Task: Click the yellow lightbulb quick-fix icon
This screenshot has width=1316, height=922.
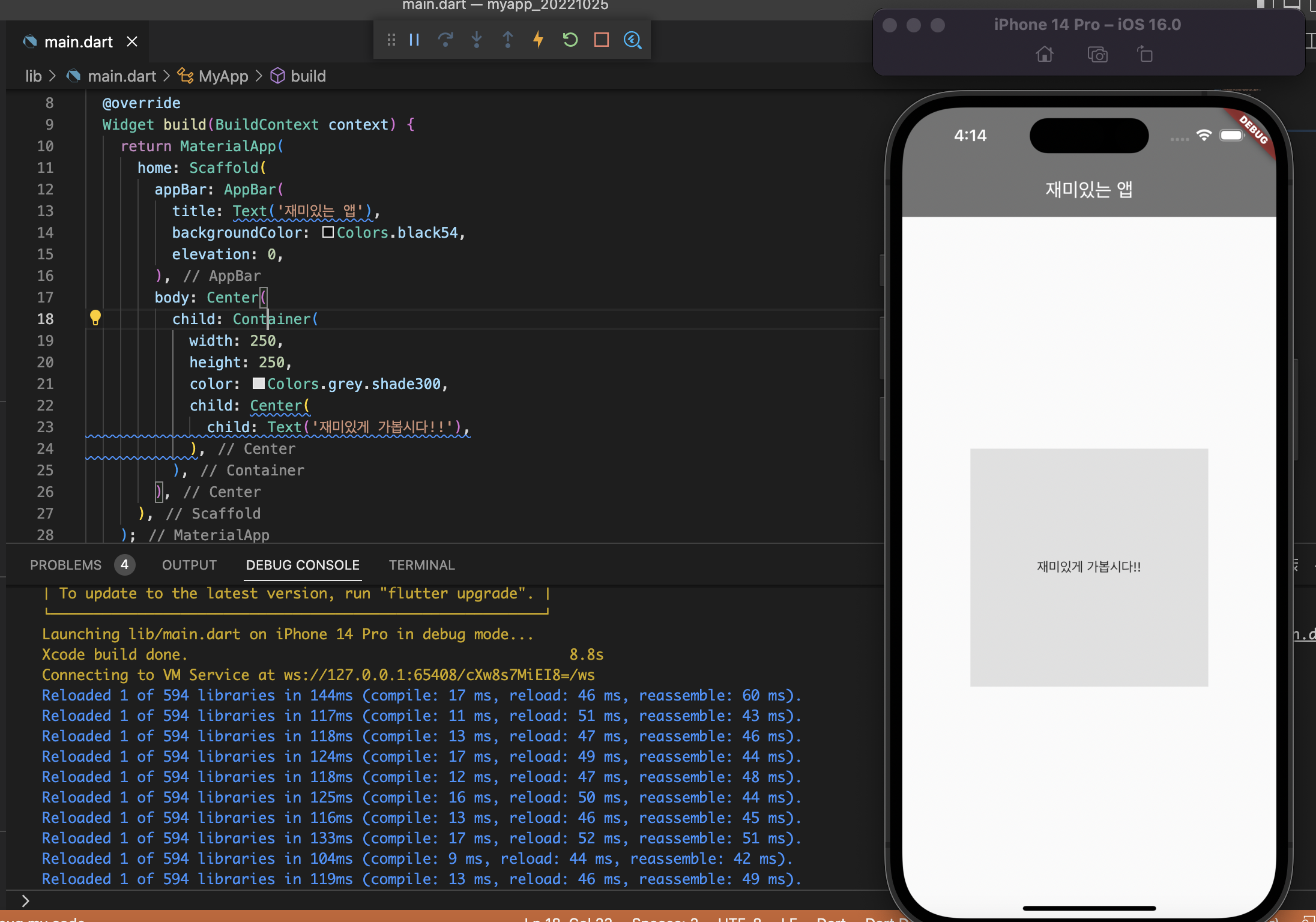Action: coord(95,318)
